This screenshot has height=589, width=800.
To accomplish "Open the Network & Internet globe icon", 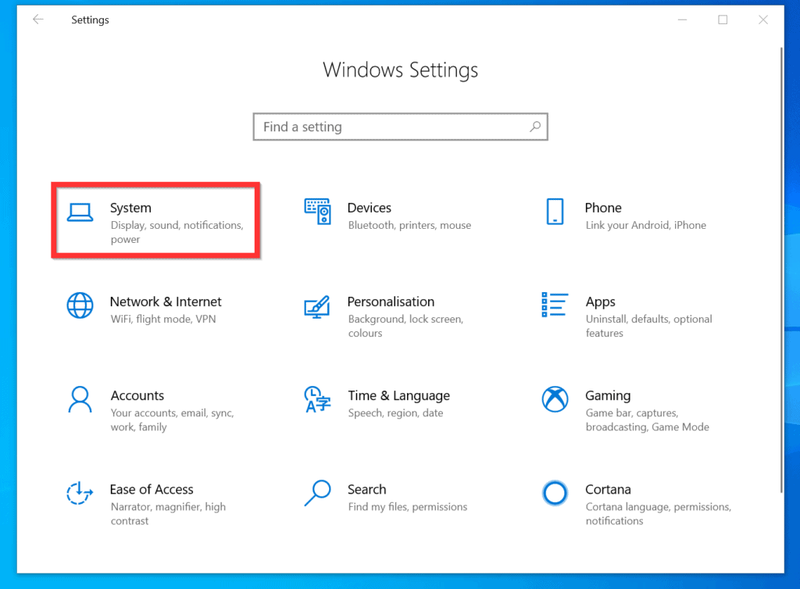I will pyautogui.click(x=80, y=305).
